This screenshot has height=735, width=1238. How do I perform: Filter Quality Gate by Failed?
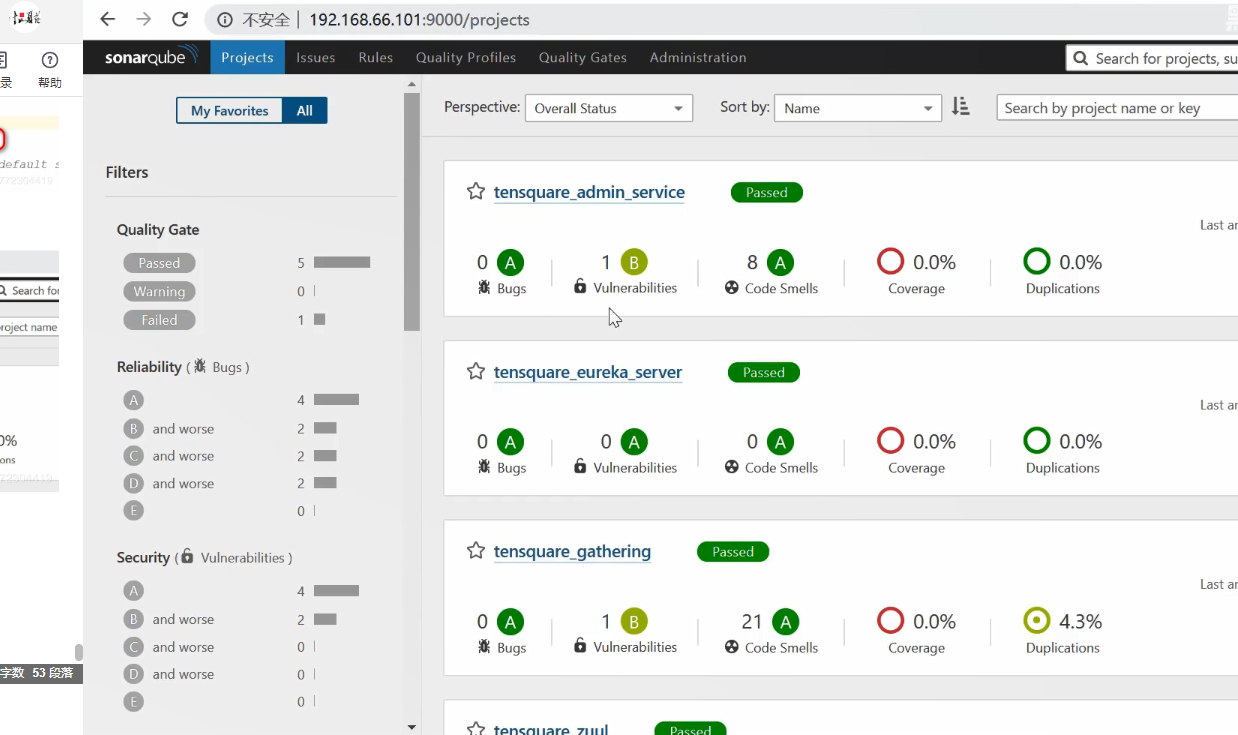[x=159, y=320]
